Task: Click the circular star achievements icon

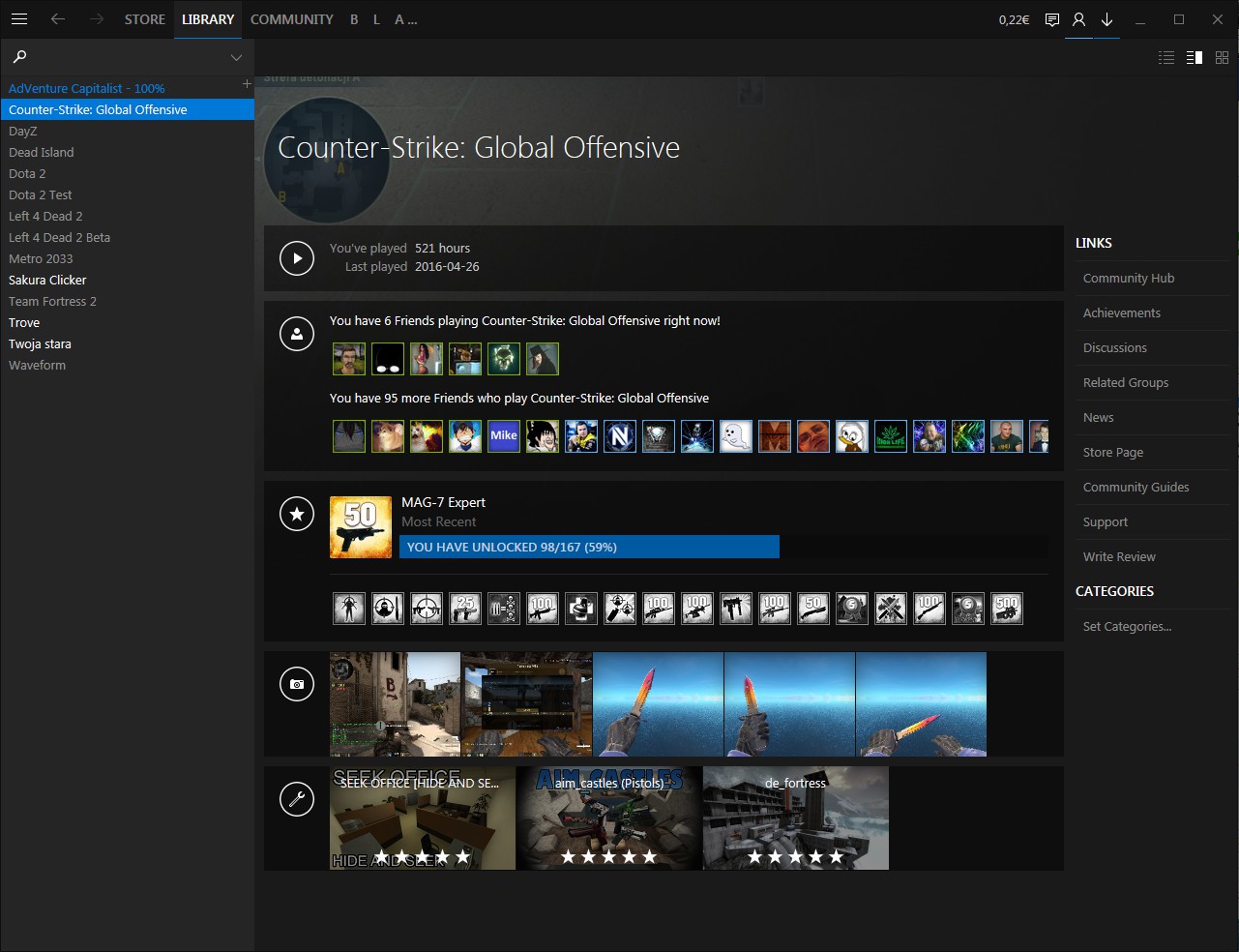Action: [297, 514]
